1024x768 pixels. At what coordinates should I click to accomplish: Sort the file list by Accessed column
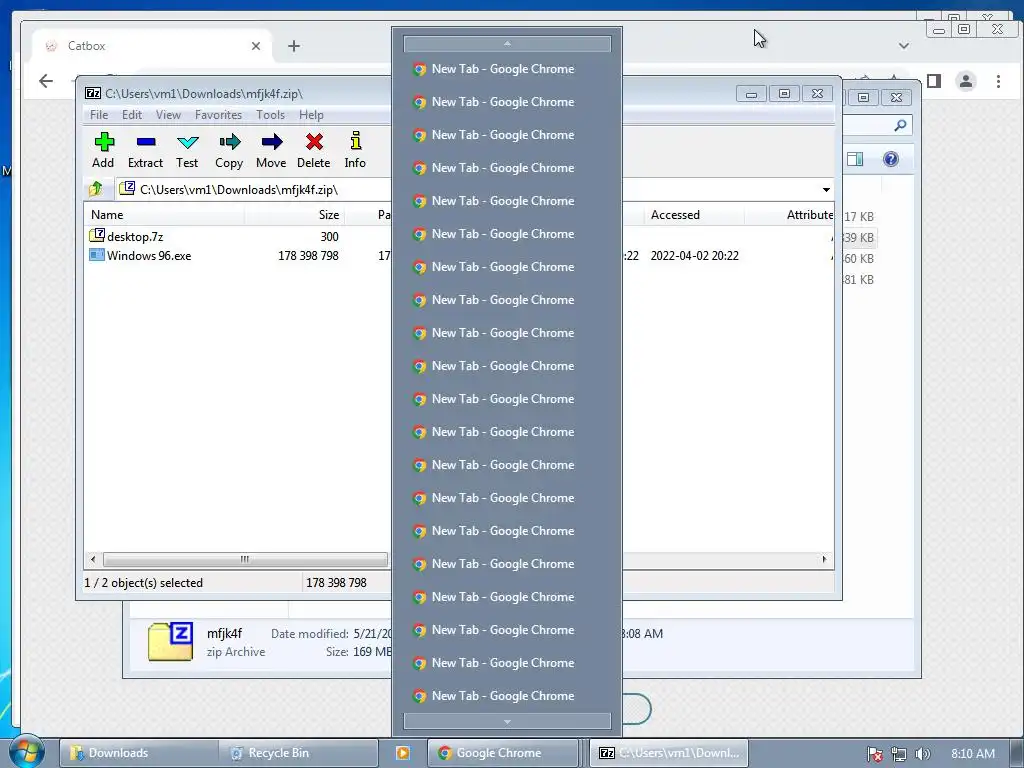(x=694, y=215)
